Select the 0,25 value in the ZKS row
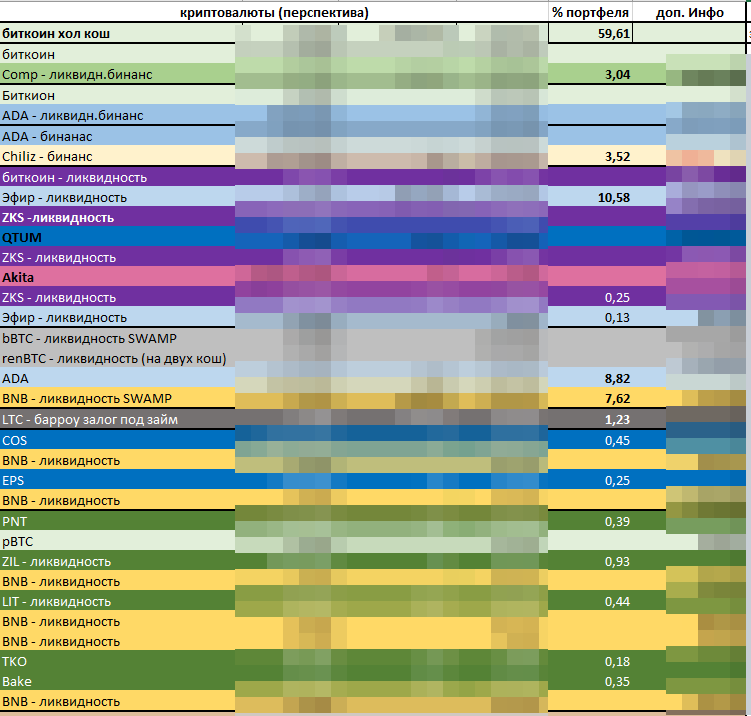 click(617, 297)
